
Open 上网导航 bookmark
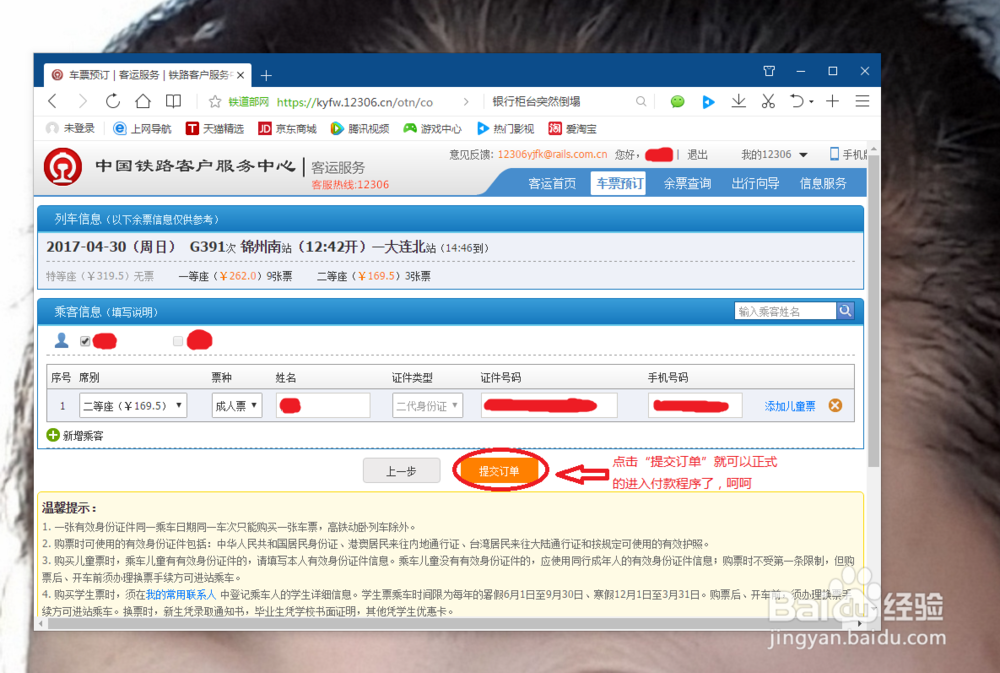[142, 128]
